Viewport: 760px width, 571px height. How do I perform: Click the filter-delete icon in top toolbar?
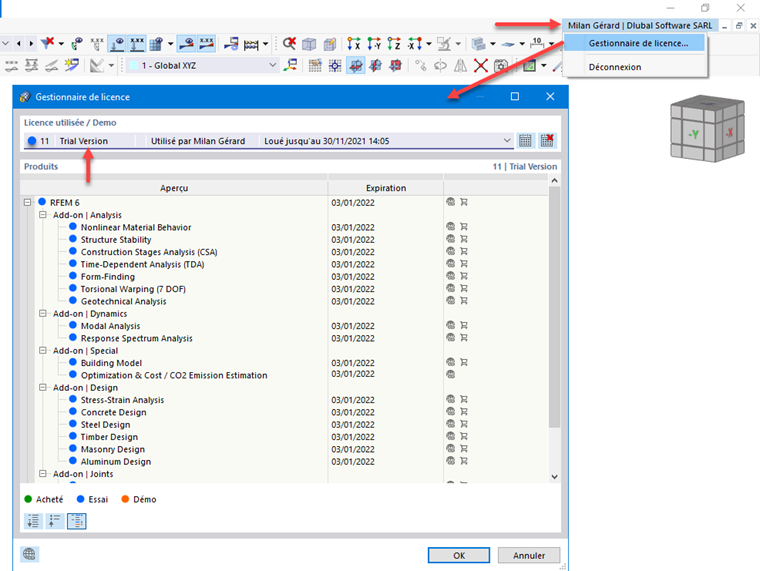[48, 44]
